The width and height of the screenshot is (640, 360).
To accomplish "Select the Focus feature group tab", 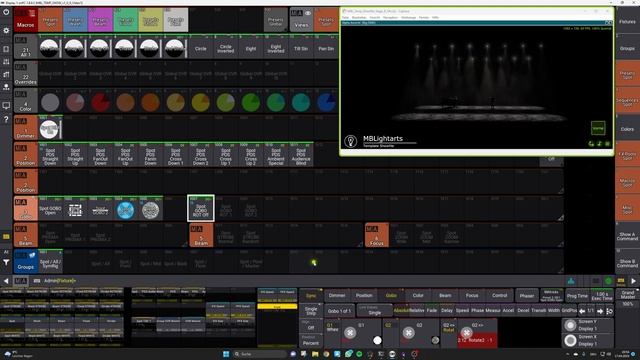I will click(472, 296).
